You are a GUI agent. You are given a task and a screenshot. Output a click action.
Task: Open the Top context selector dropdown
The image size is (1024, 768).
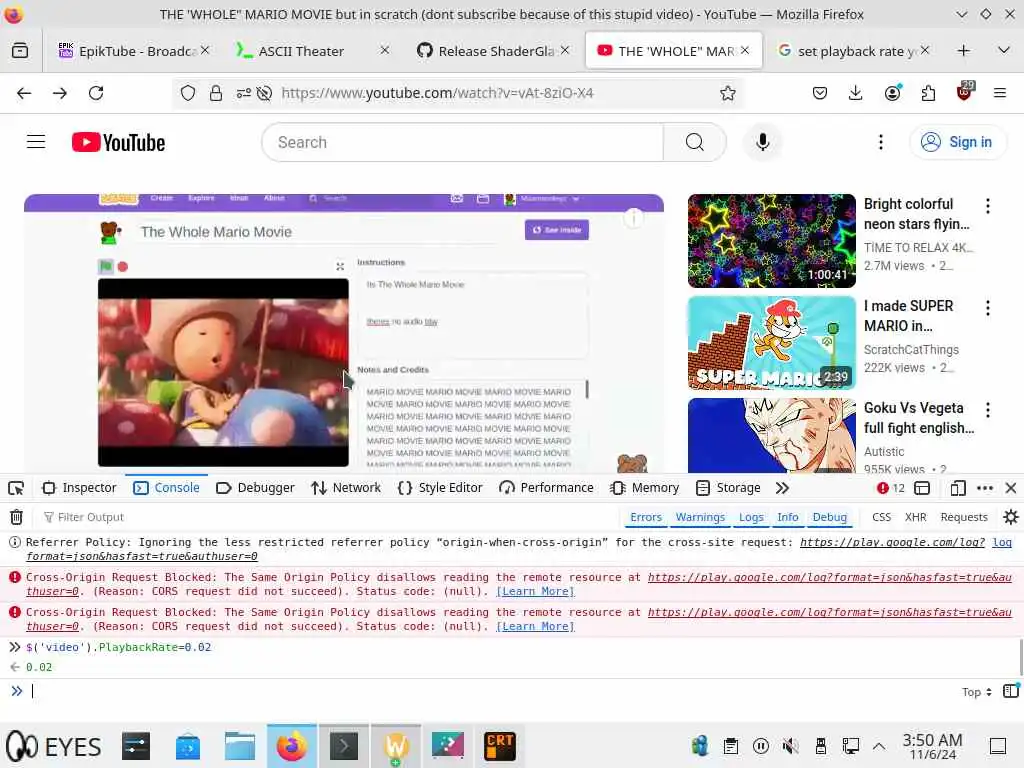pos(976,692)
